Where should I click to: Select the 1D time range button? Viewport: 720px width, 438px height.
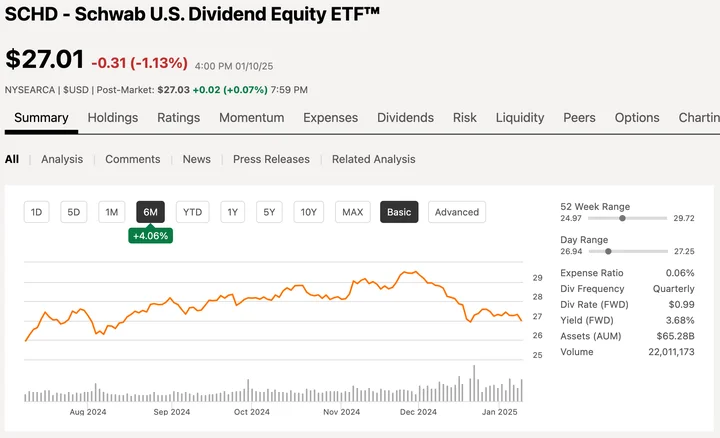(37, 212)
